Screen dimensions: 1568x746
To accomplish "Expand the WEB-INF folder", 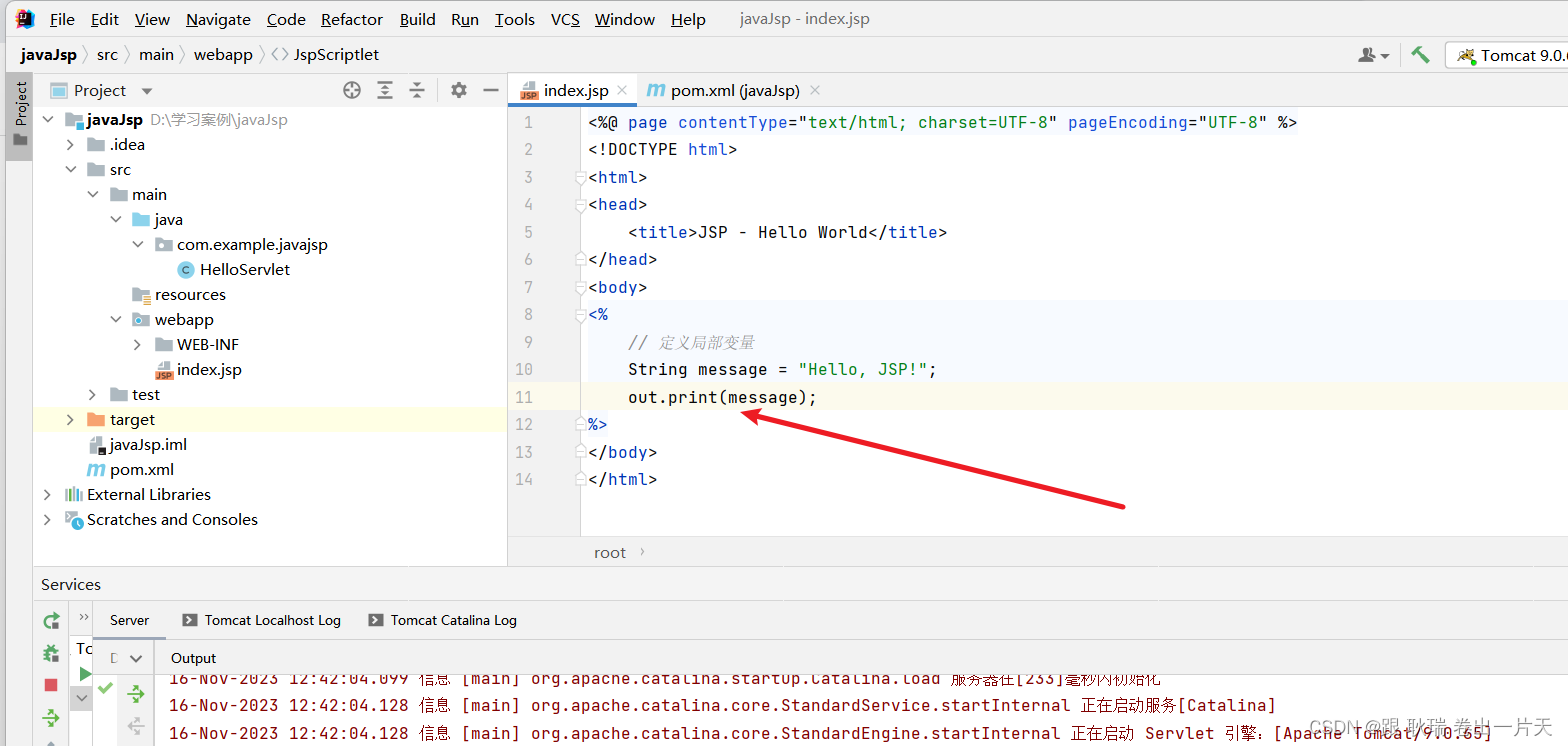I will click(138, 345).
